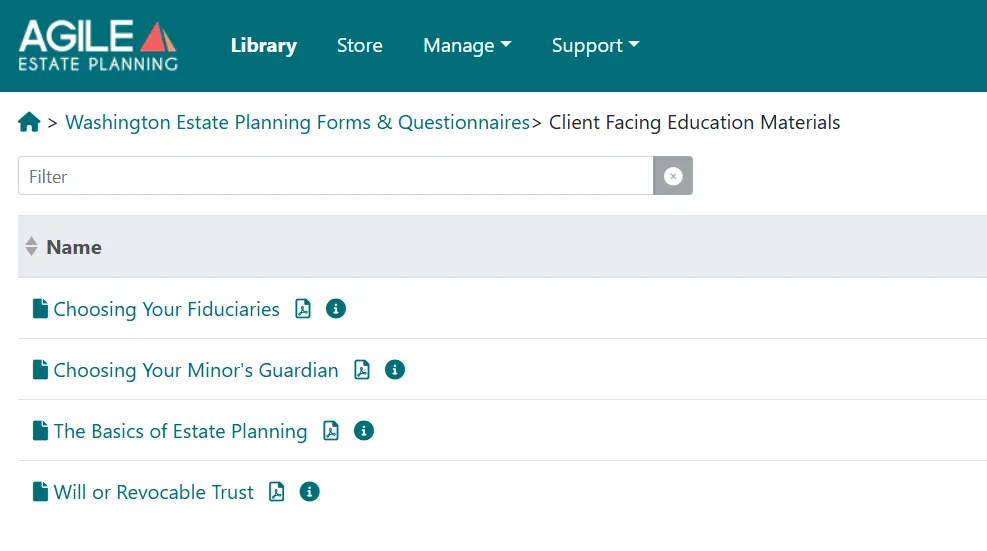This screenshot has height=551, width=987.
Task: Open Washington Estate Planning Forms breadcrumb link
Action: (x=298, y=122)
